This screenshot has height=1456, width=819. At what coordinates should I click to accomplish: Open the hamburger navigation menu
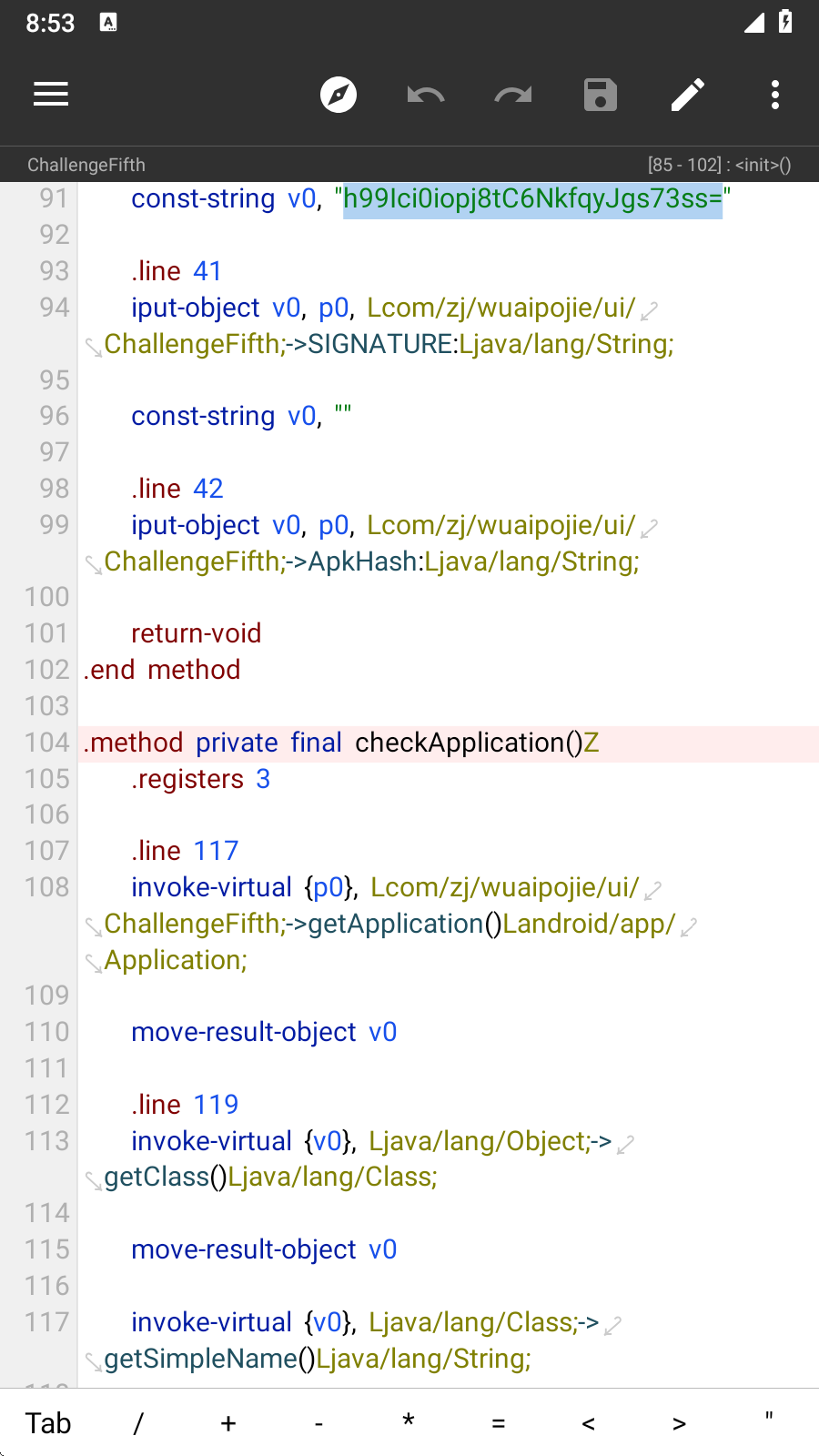51,95
